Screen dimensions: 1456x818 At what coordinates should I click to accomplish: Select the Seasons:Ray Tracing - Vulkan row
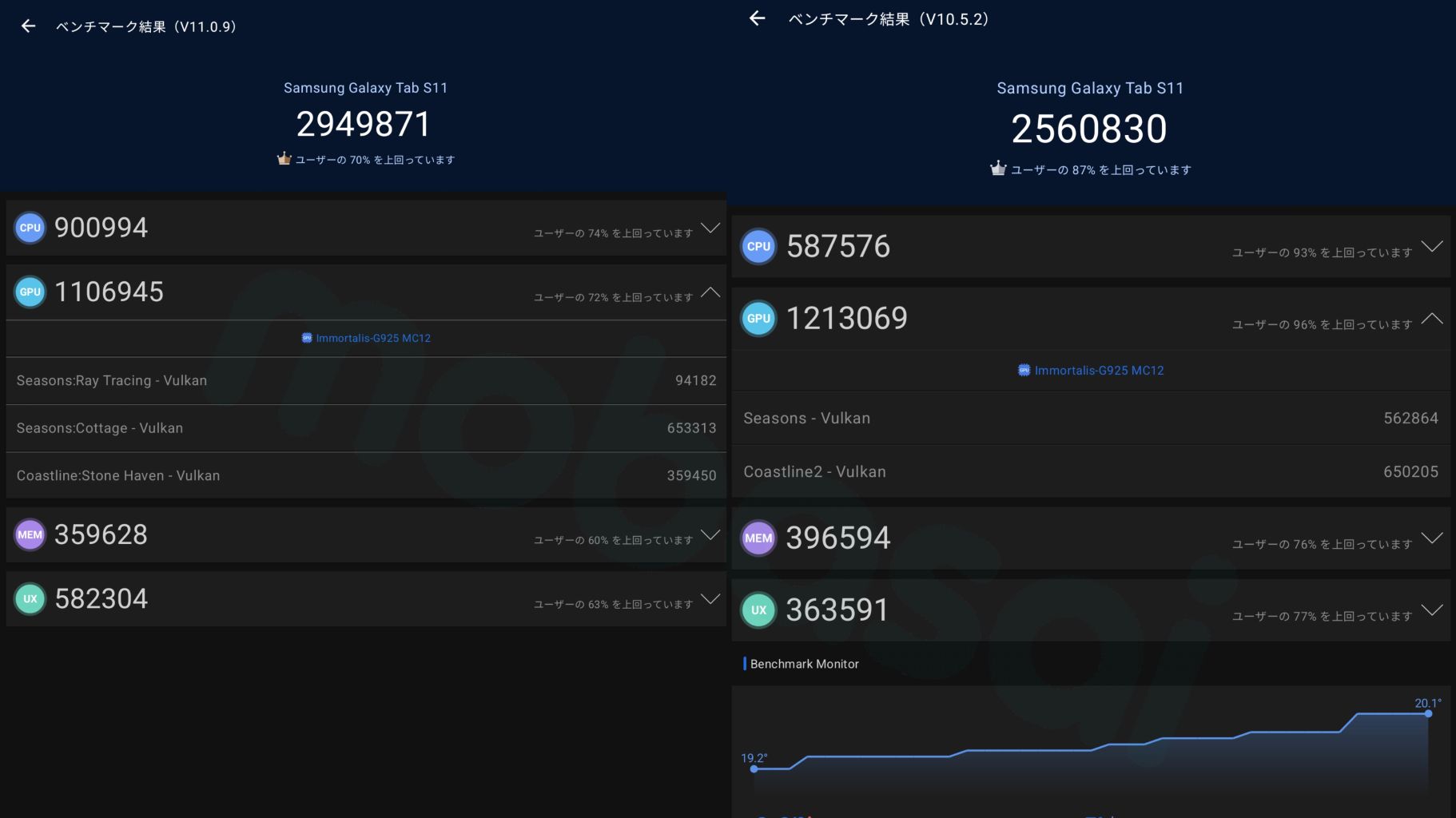[x=366, y=381]
